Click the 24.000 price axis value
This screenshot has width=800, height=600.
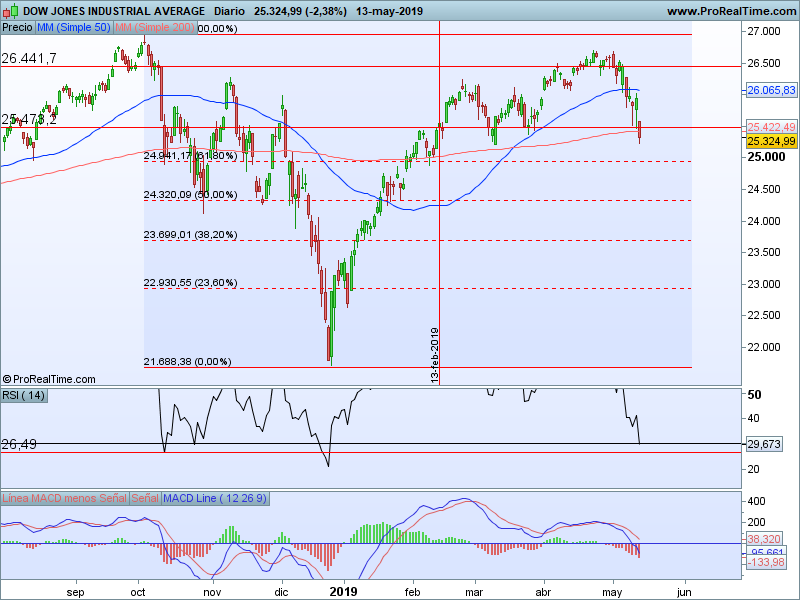point(764,221)
